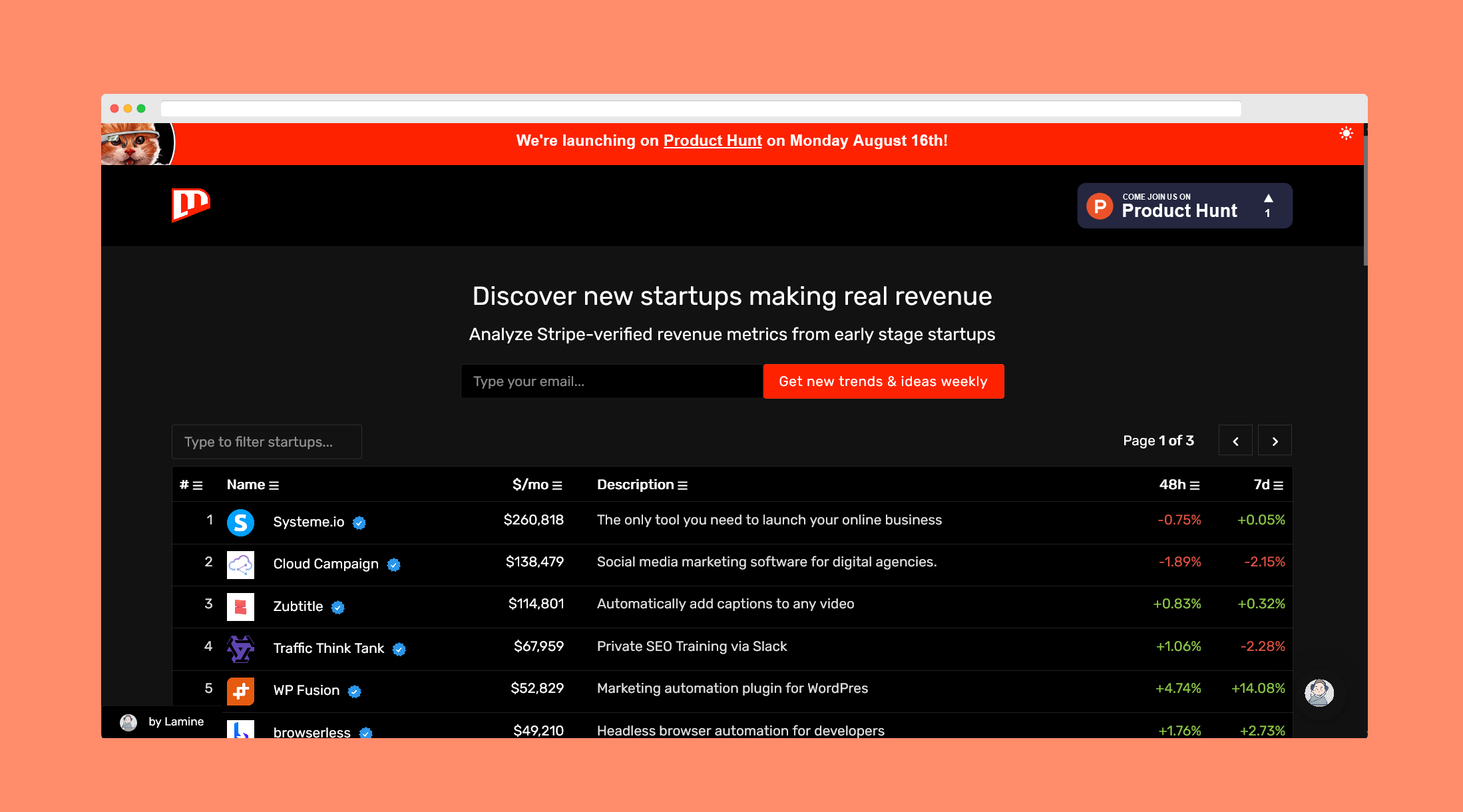Viewport: 1463px width, 812px height.
Task: Click the browserless app icon
Action: point(241,730)
